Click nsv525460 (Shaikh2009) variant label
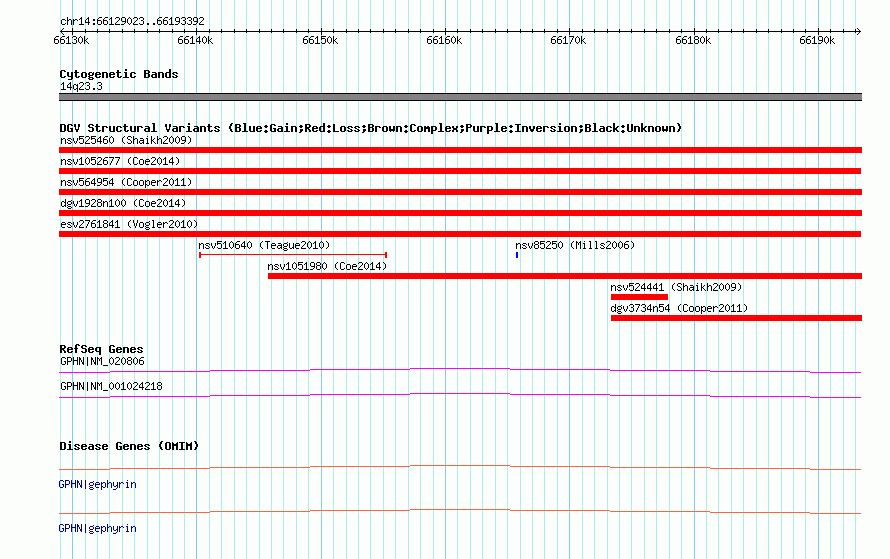The image size is (890, 559). pyautogui.click(x=126, y=140)
